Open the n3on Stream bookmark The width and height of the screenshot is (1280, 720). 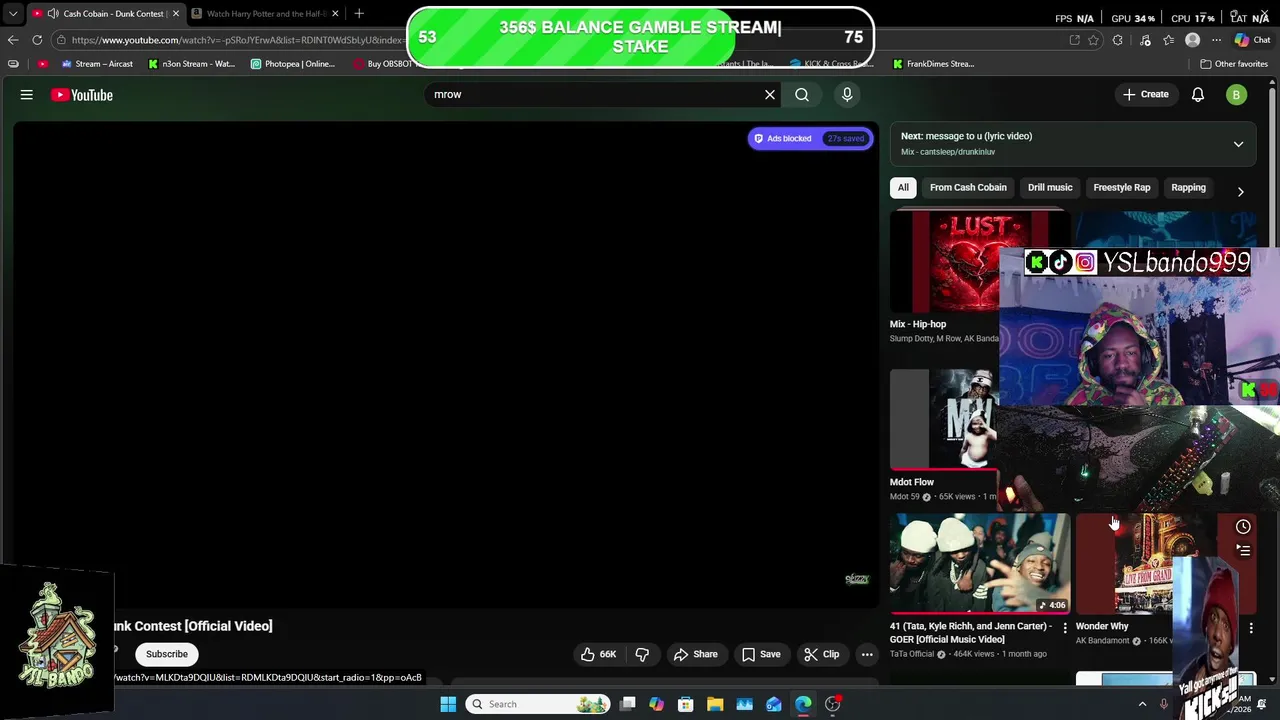point(191,64)
